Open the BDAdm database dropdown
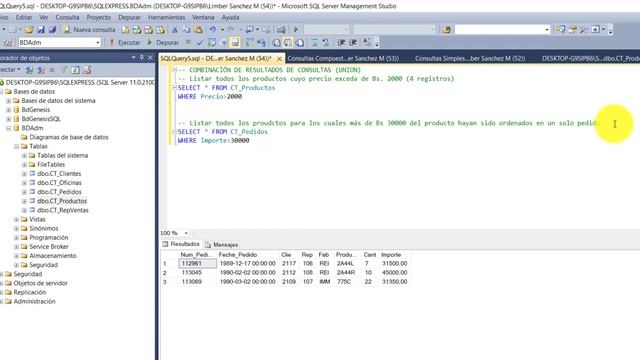This screenshot has width=640, height=360. (98, 42)
